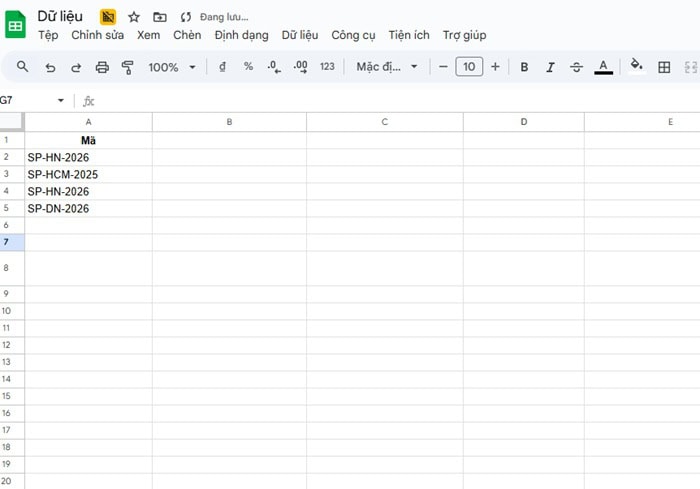Decrease font size with minus button
Viewport: 700px width, 489px height.
click(x=443, y=67)
